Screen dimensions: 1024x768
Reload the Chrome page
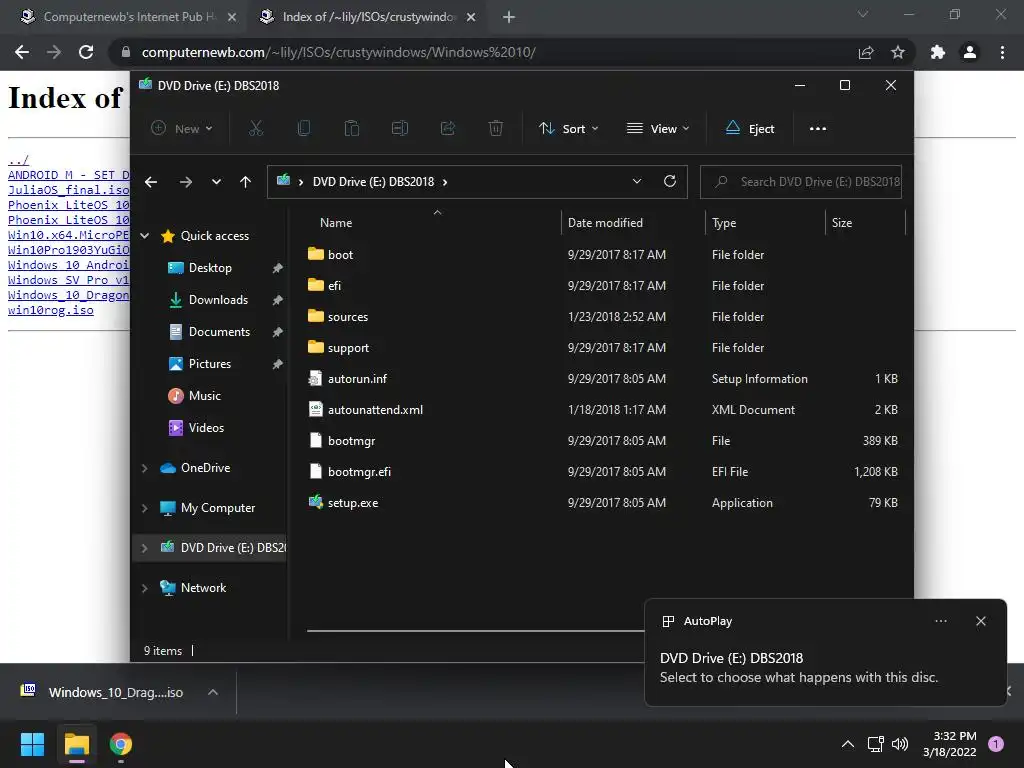click(86, 52)
